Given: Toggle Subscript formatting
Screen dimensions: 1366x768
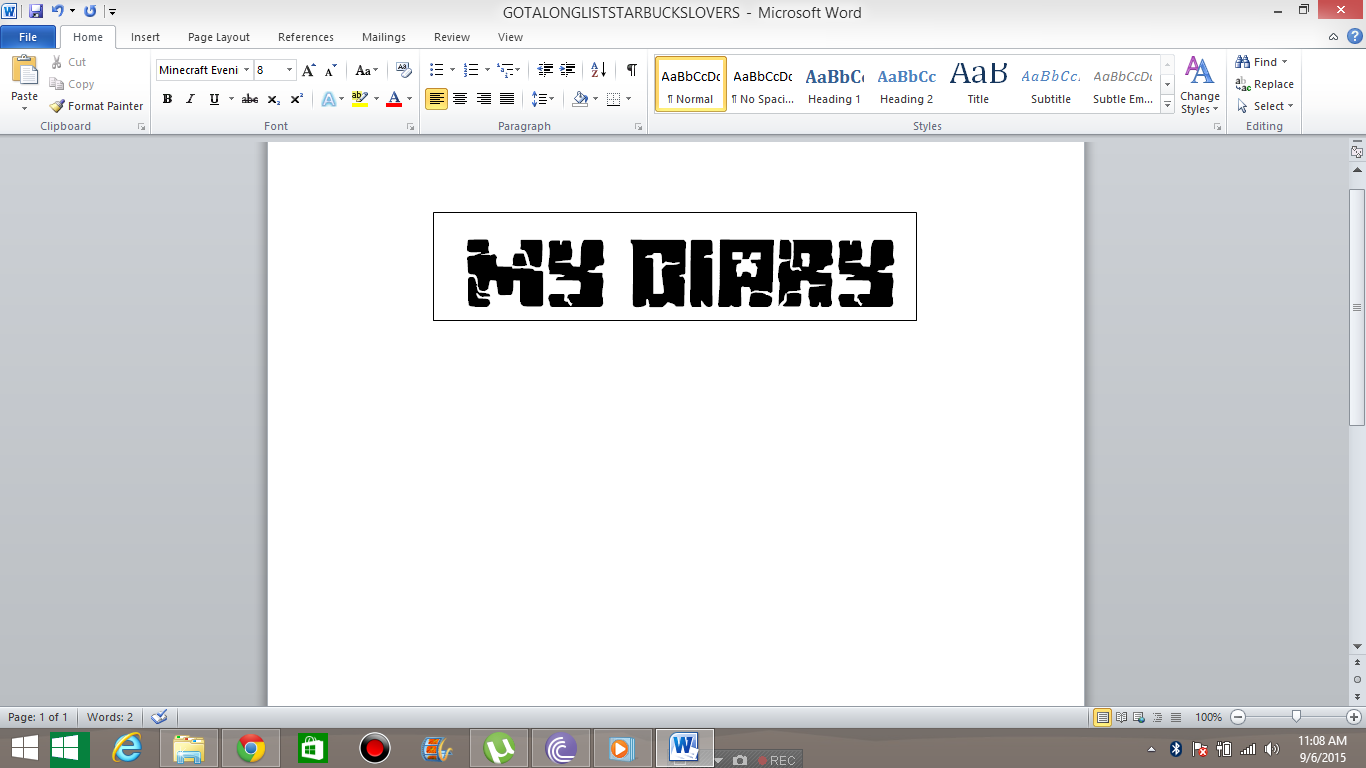Looking at the screenshot, I should 274,99.
